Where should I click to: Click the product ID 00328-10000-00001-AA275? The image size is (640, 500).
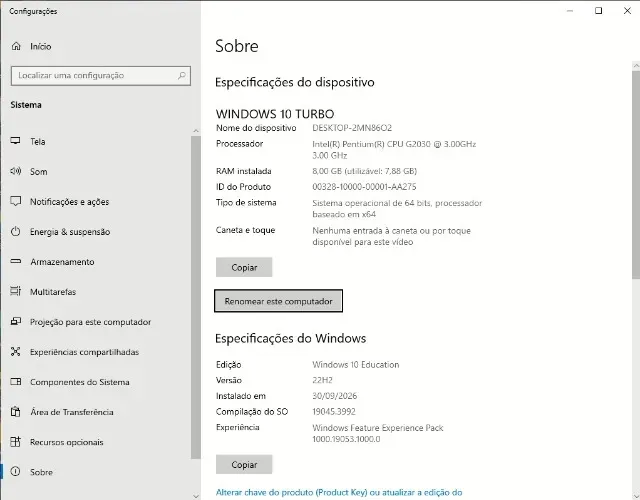click(364, 187)
